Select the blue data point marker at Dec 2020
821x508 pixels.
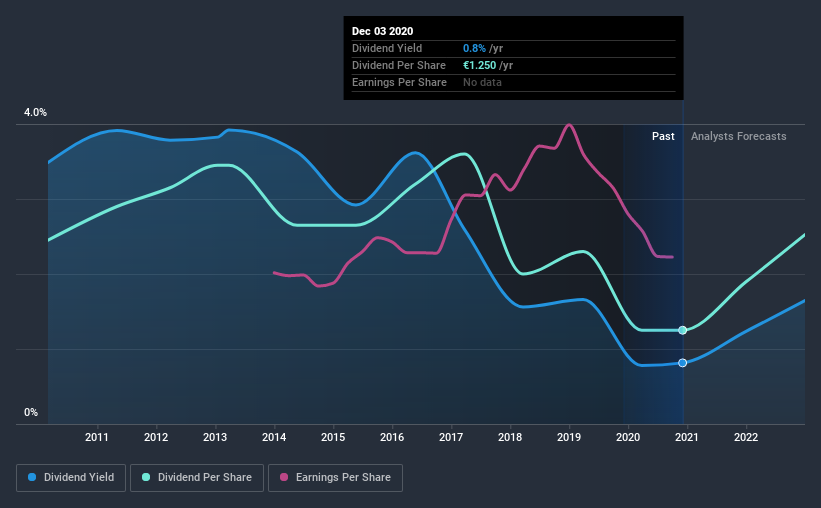coord(682,363)
